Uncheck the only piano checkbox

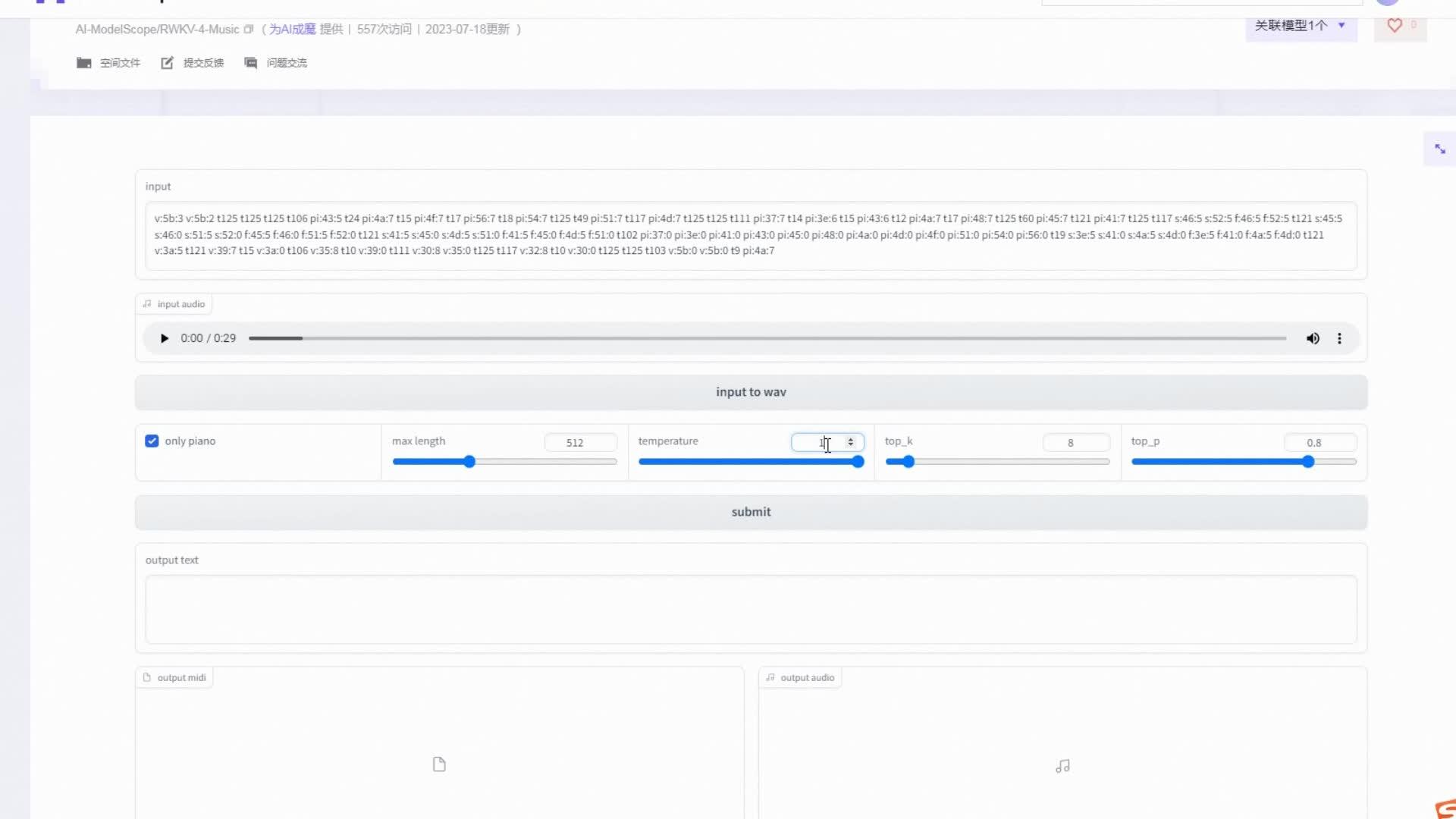[x=152, y=441]
